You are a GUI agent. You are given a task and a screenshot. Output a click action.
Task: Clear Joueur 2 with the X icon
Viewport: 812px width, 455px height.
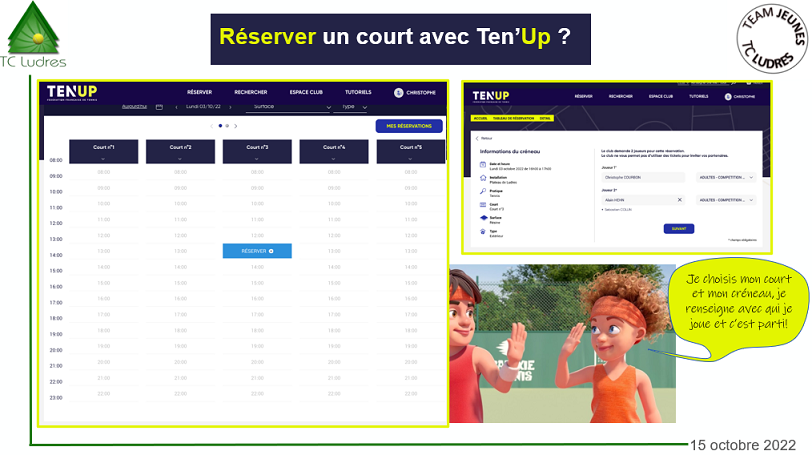[679, 200]
